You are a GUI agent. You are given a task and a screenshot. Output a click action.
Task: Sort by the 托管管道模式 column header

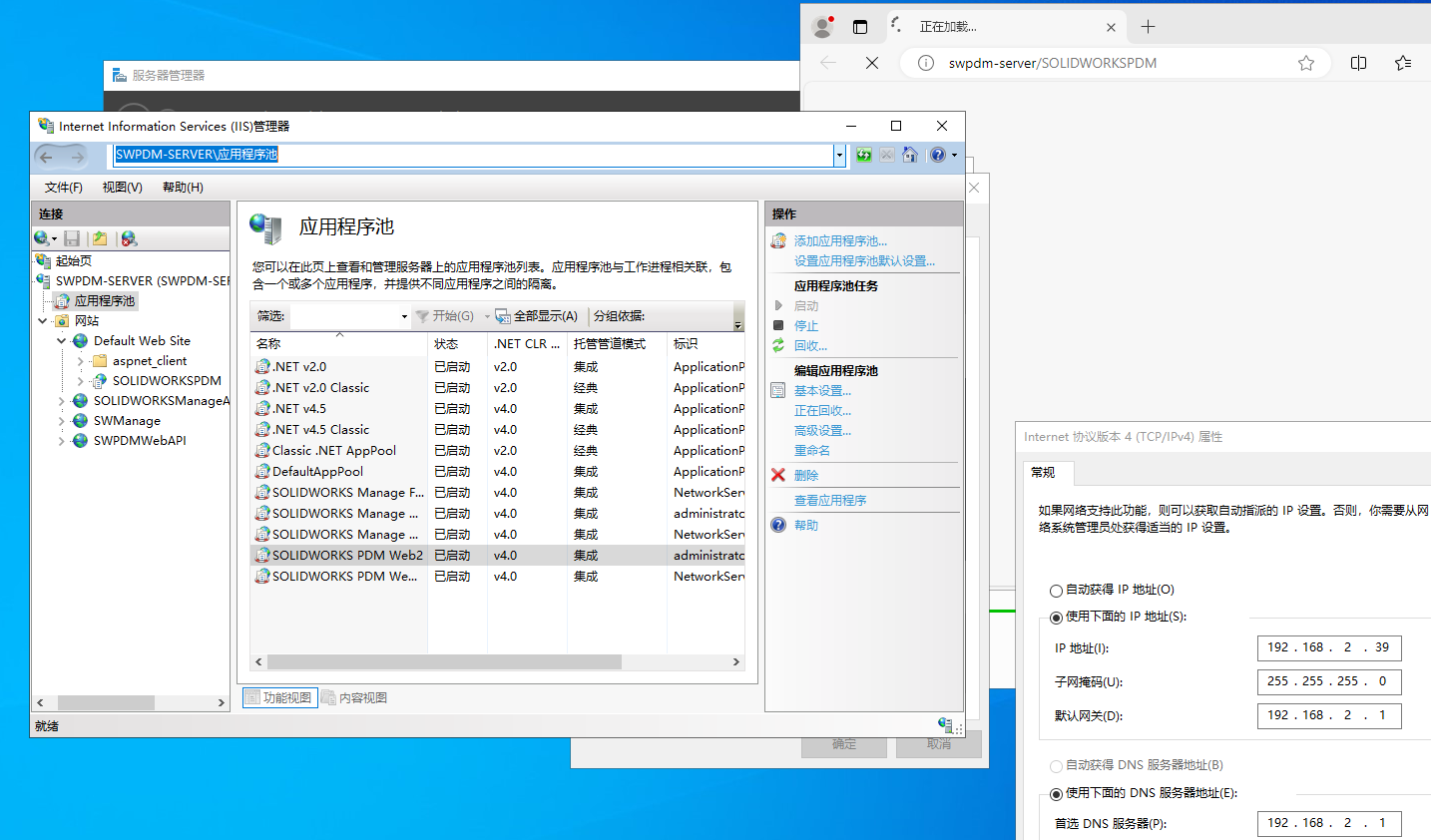(x=616, y=344)
